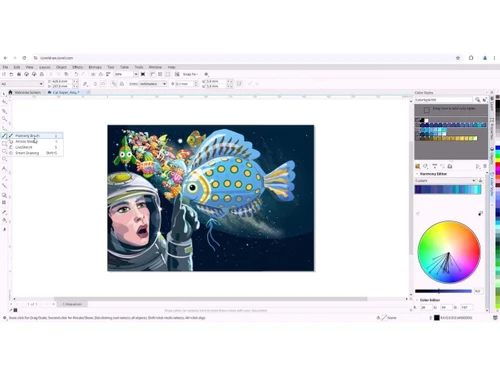Image resolution: width=500 pixels, height=375 pixels.
Task: Open the zoom level dropdown
Action: pos(136,74)
